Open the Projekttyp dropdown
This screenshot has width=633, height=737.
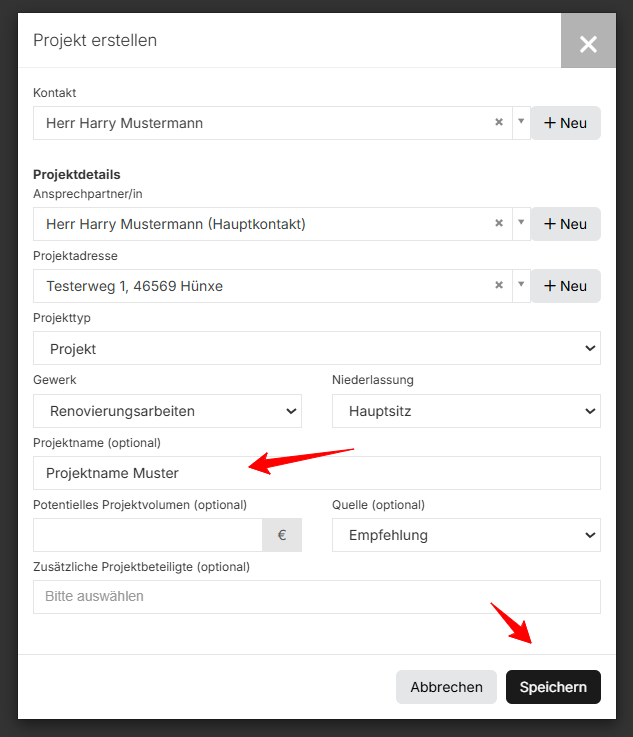(317, 348)
